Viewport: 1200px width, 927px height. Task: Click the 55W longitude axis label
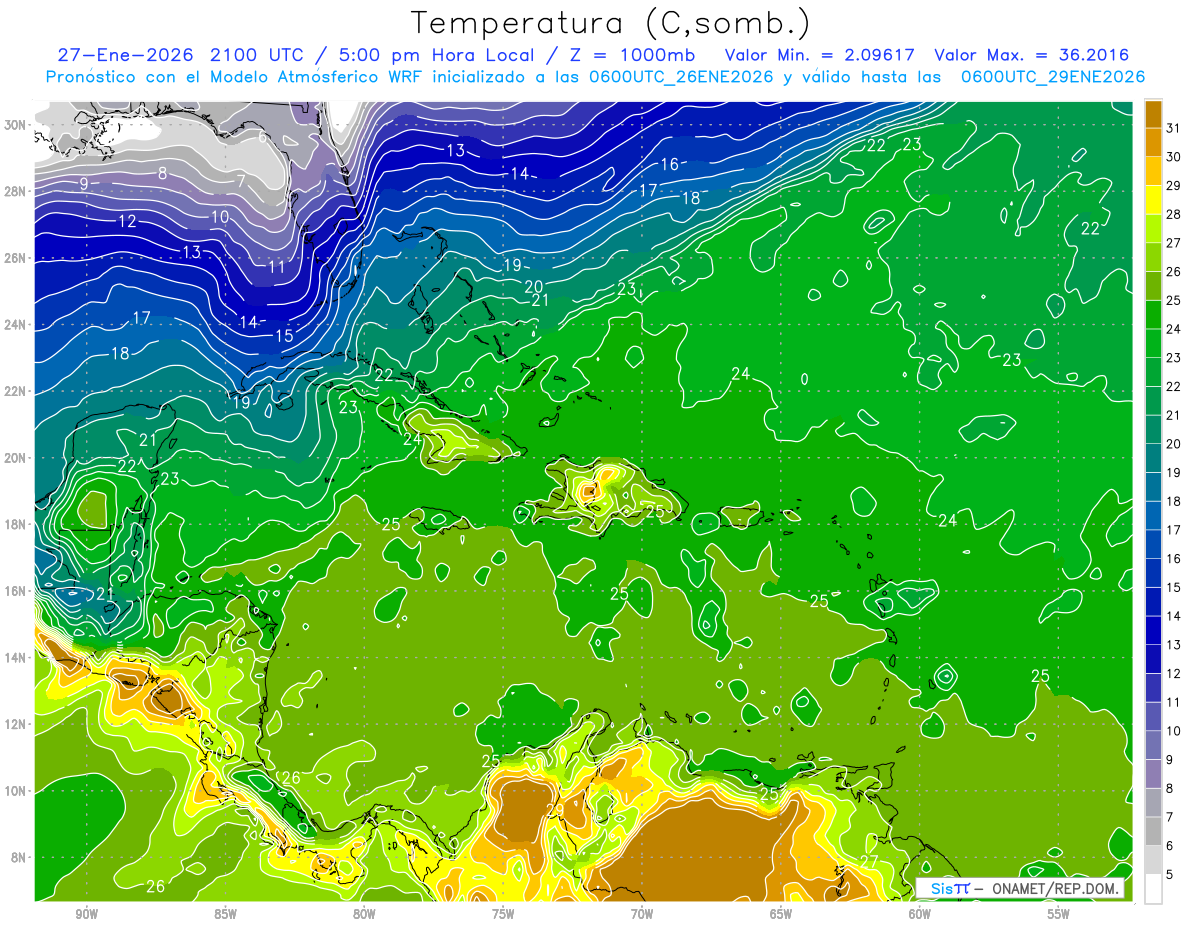1058,914
